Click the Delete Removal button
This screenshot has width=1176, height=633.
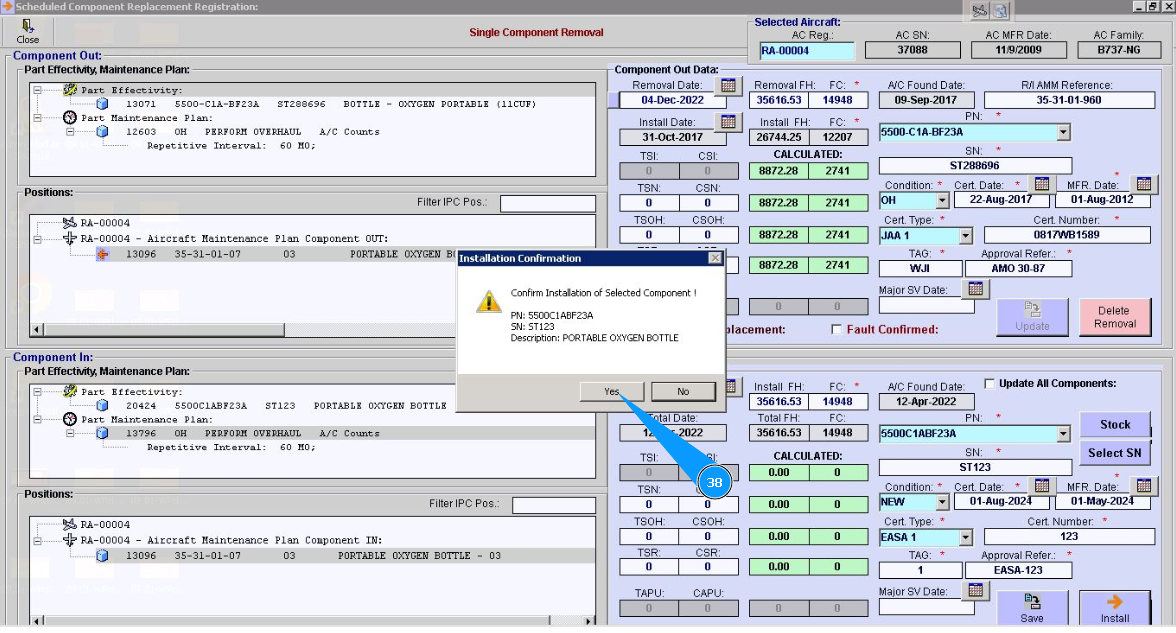(1114, 317)
